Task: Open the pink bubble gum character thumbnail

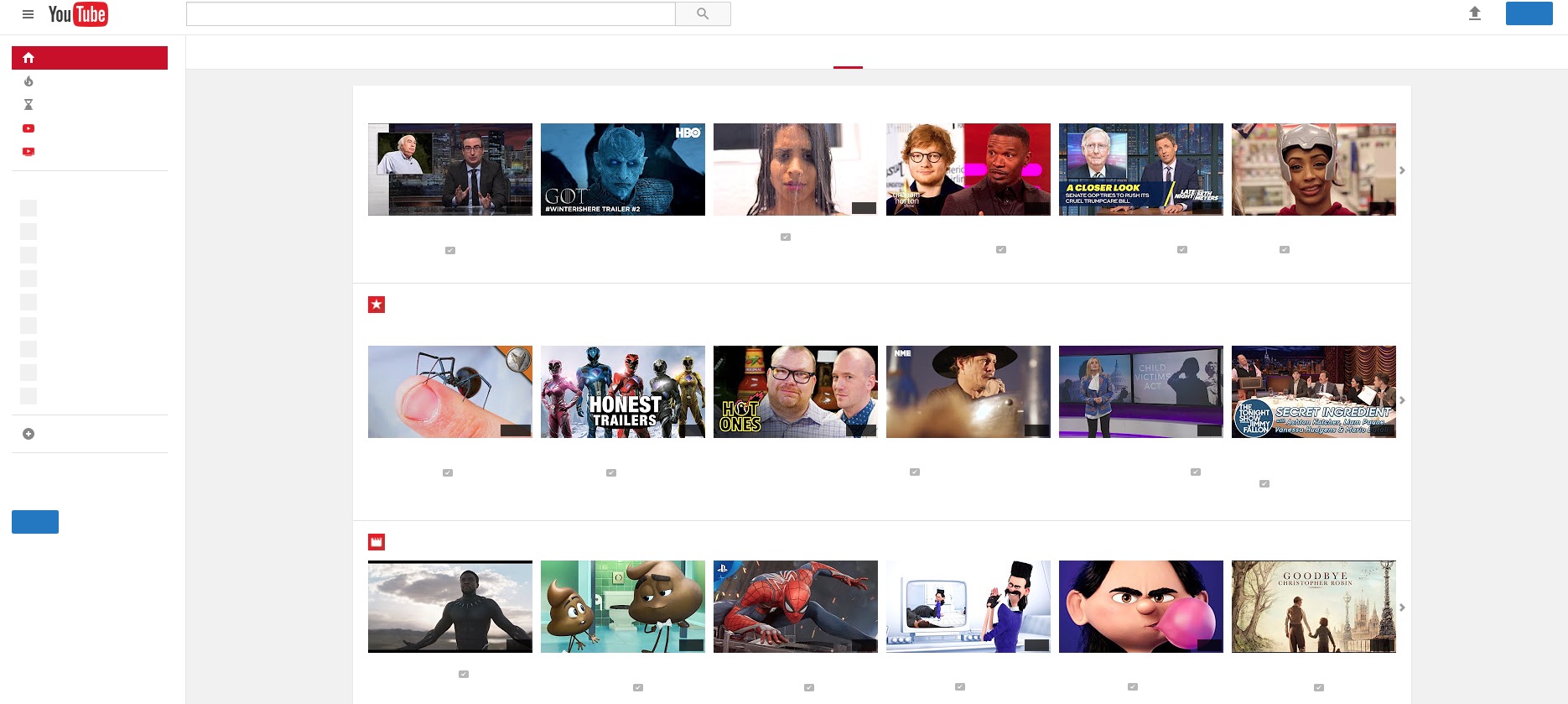Action: click(1141, 607)
